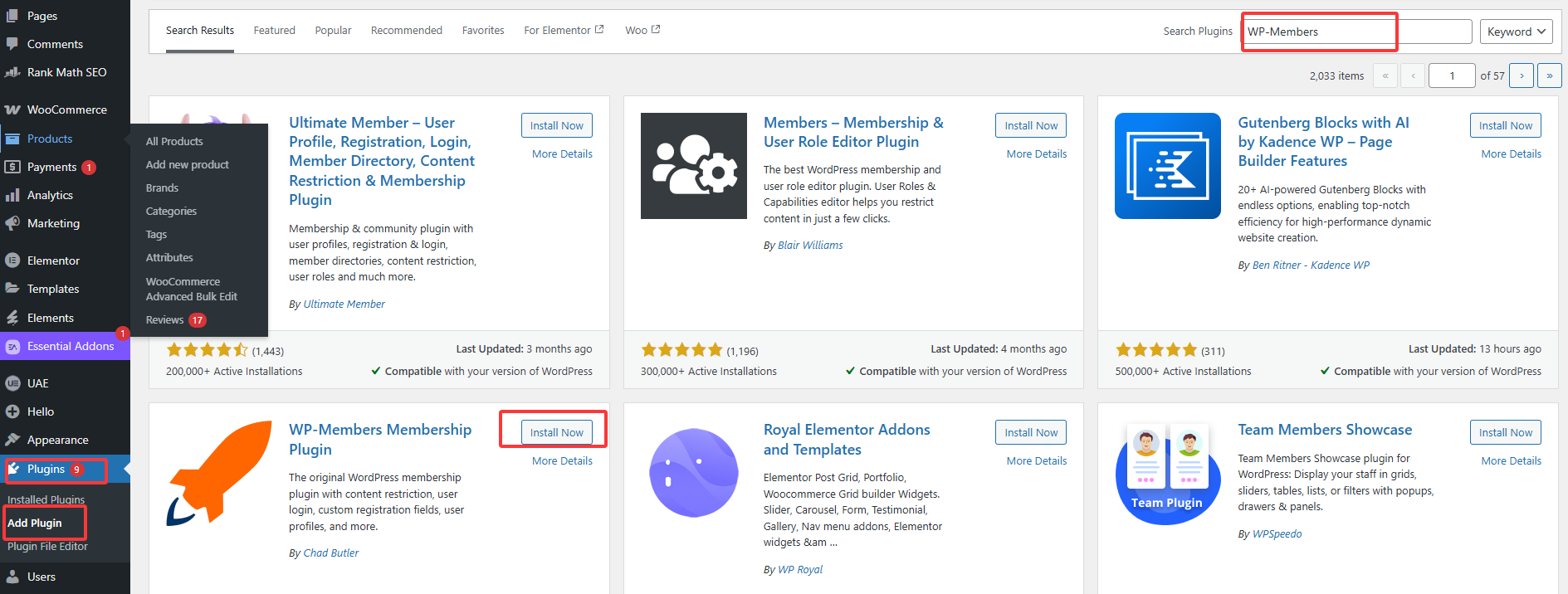The image size is (1568, 594).
Task: Click the WooCommerce icon in sidebar
Action: pyautogui.click(x=12, y=110)
